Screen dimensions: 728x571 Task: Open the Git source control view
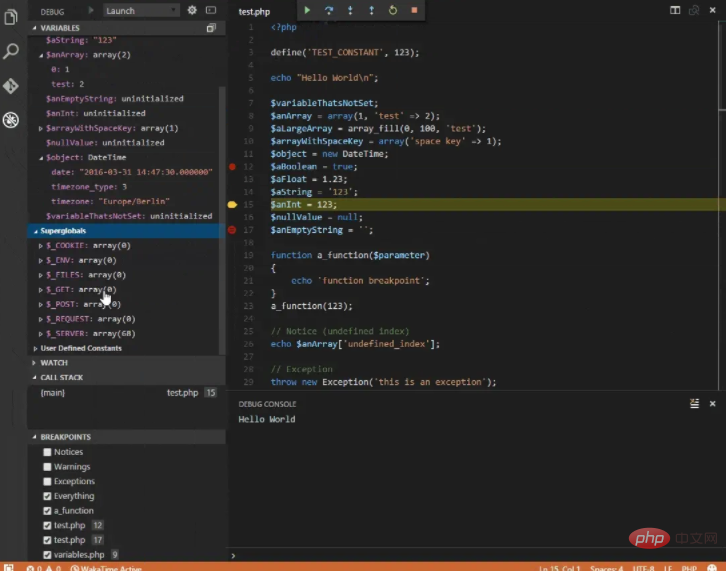11,86
